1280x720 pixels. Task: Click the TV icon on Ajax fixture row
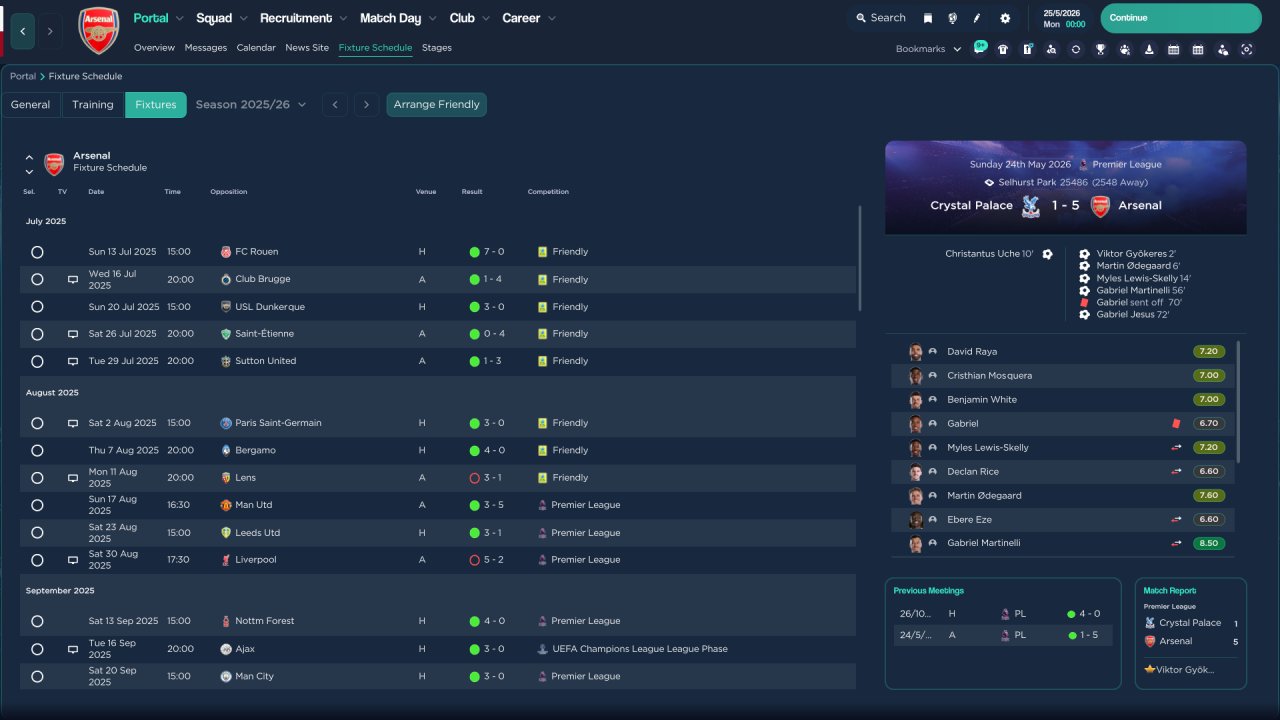click(x=72, y=649)
